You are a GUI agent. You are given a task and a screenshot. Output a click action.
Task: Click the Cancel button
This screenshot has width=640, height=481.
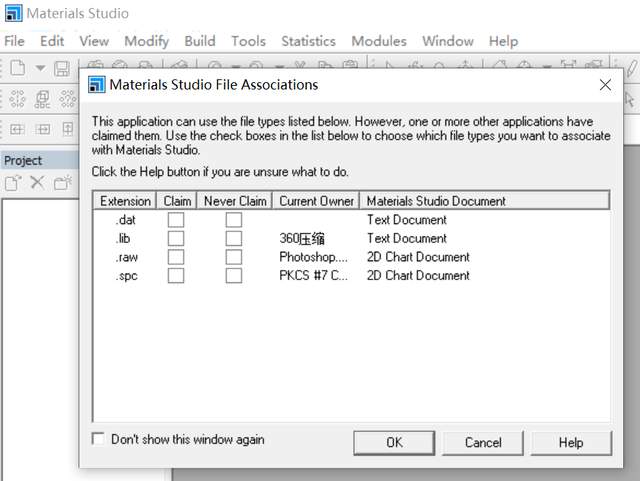pyautogui.click(x=483, y=443)
